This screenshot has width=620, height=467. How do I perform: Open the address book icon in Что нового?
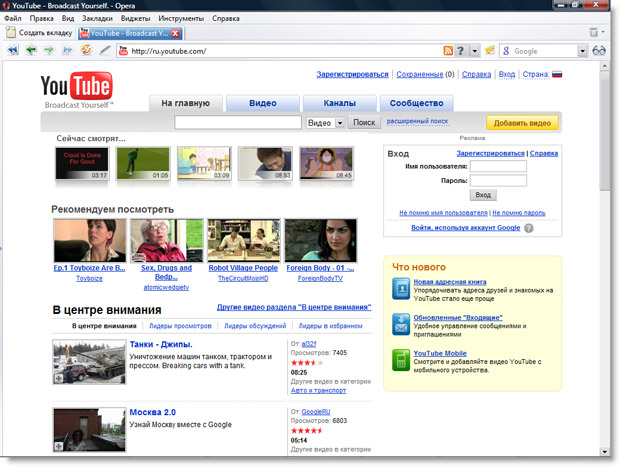click(x=401, y=289)
